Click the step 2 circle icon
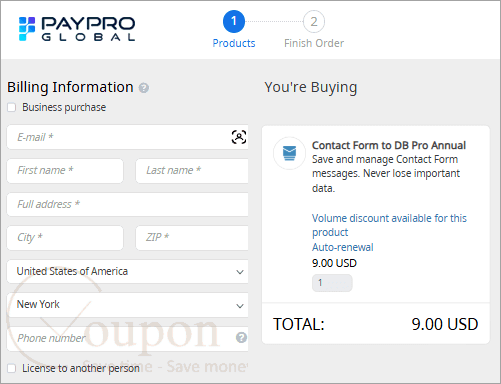501x384 pixels. coord(314,22)
